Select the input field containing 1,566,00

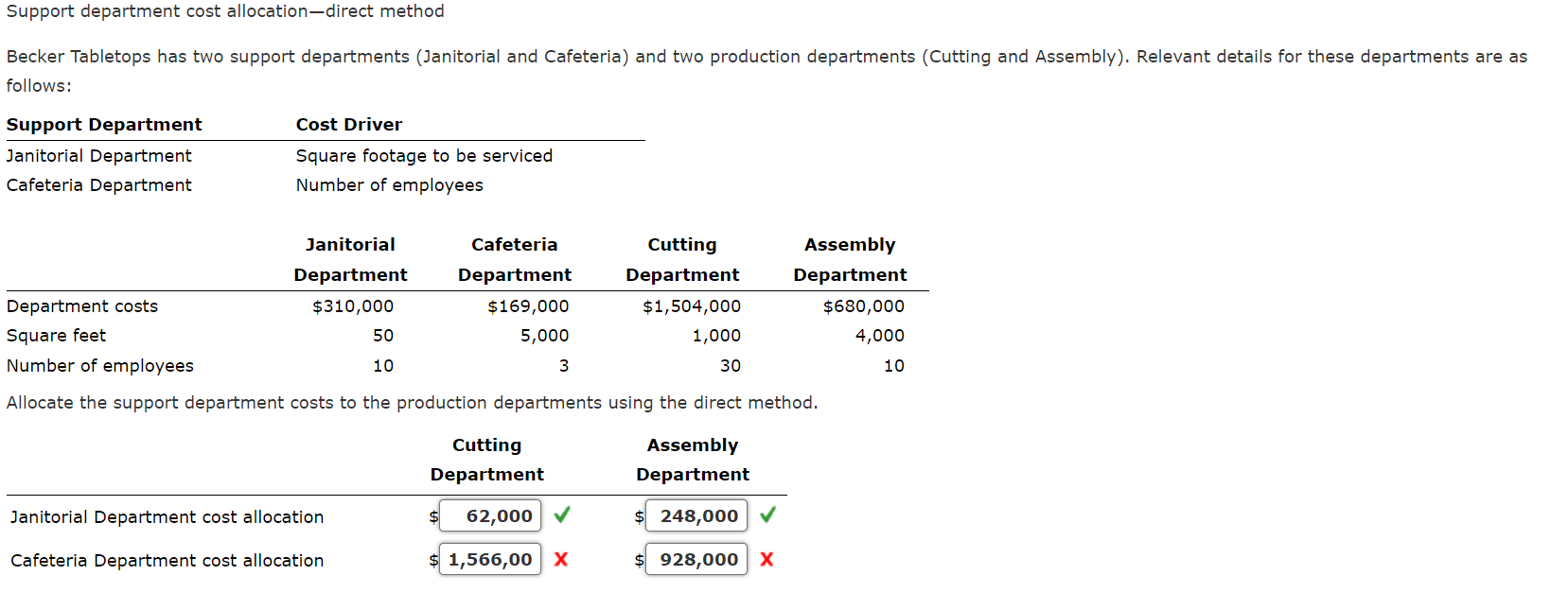click(x=489, y=559)
